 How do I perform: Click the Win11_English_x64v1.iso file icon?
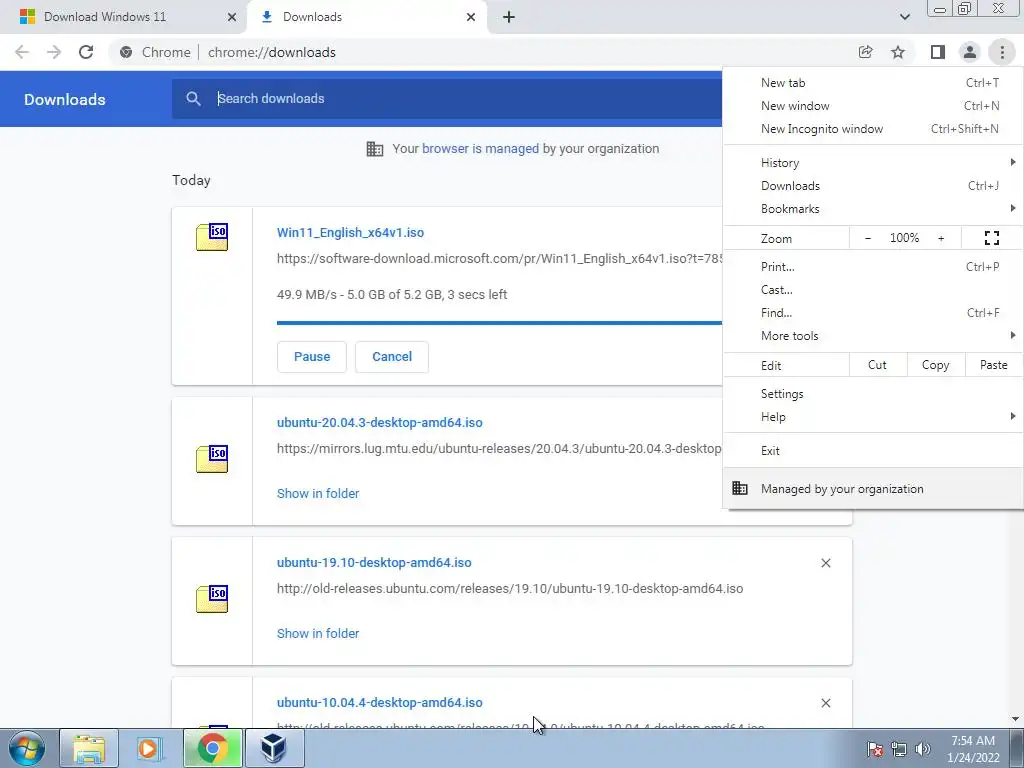point(212,236)
